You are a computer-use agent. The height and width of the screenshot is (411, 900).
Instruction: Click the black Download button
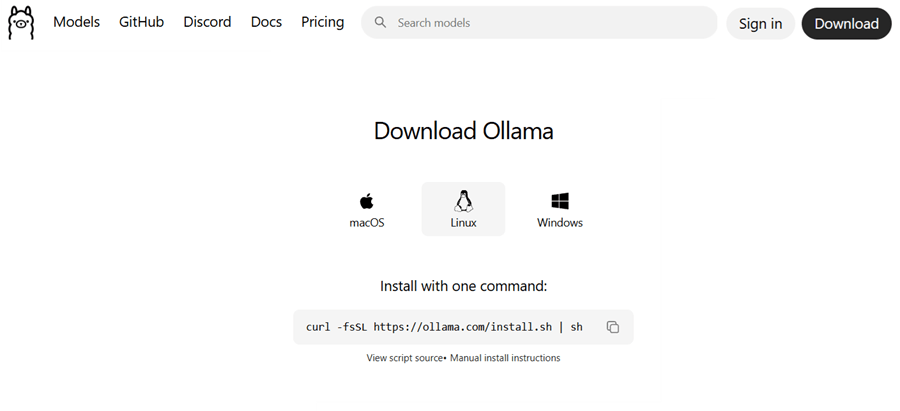[846, 24]
